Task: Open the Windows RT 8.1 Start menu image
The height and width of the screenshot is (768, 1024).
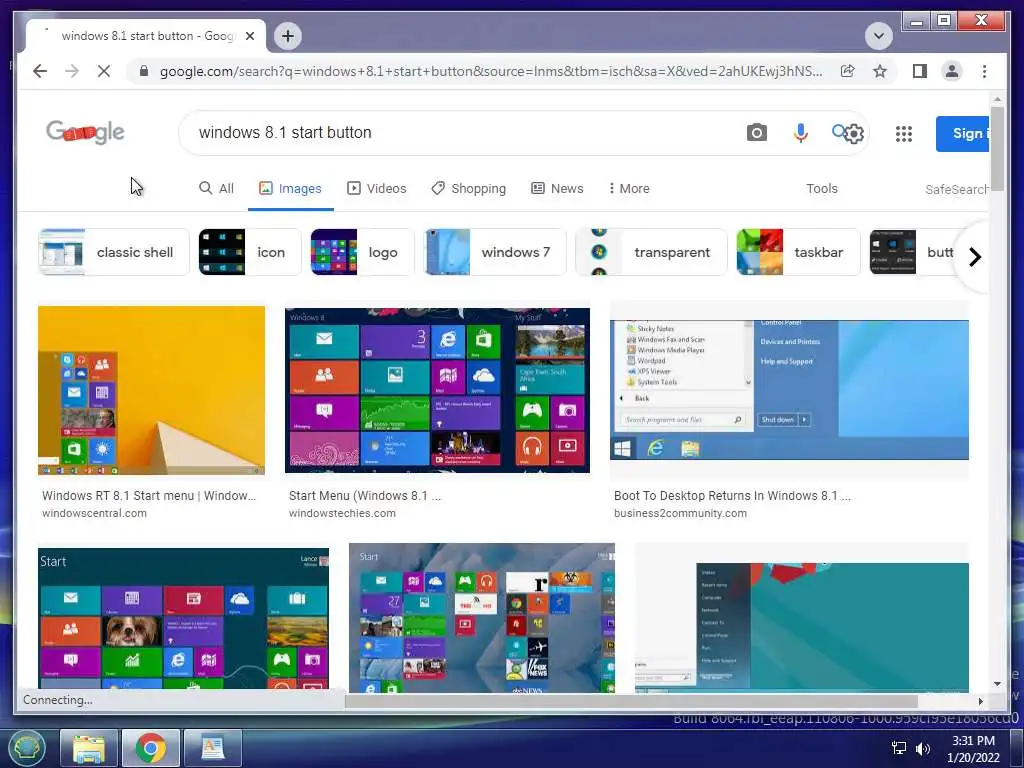Action: (x=152, y=390)
